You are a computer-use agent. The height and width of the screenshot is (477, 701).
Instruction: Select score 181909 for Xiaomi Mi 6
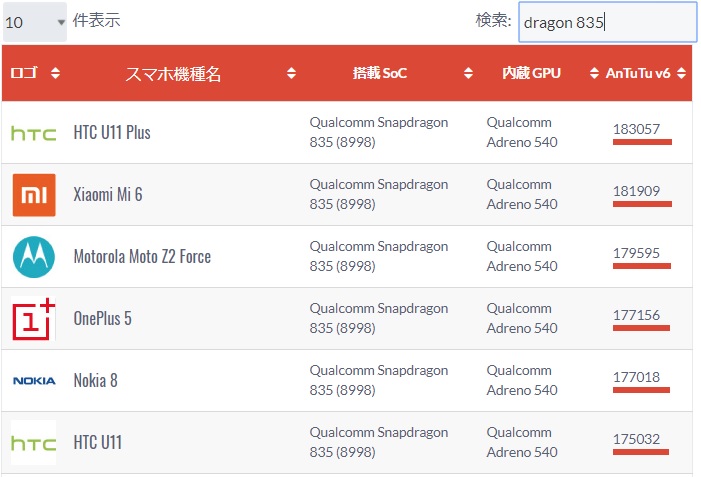click(636, 191)
